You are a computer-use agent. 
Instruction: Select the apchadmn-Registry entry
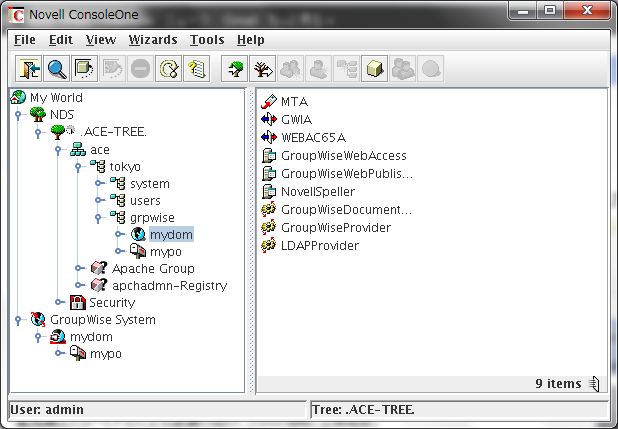point(170,285)
